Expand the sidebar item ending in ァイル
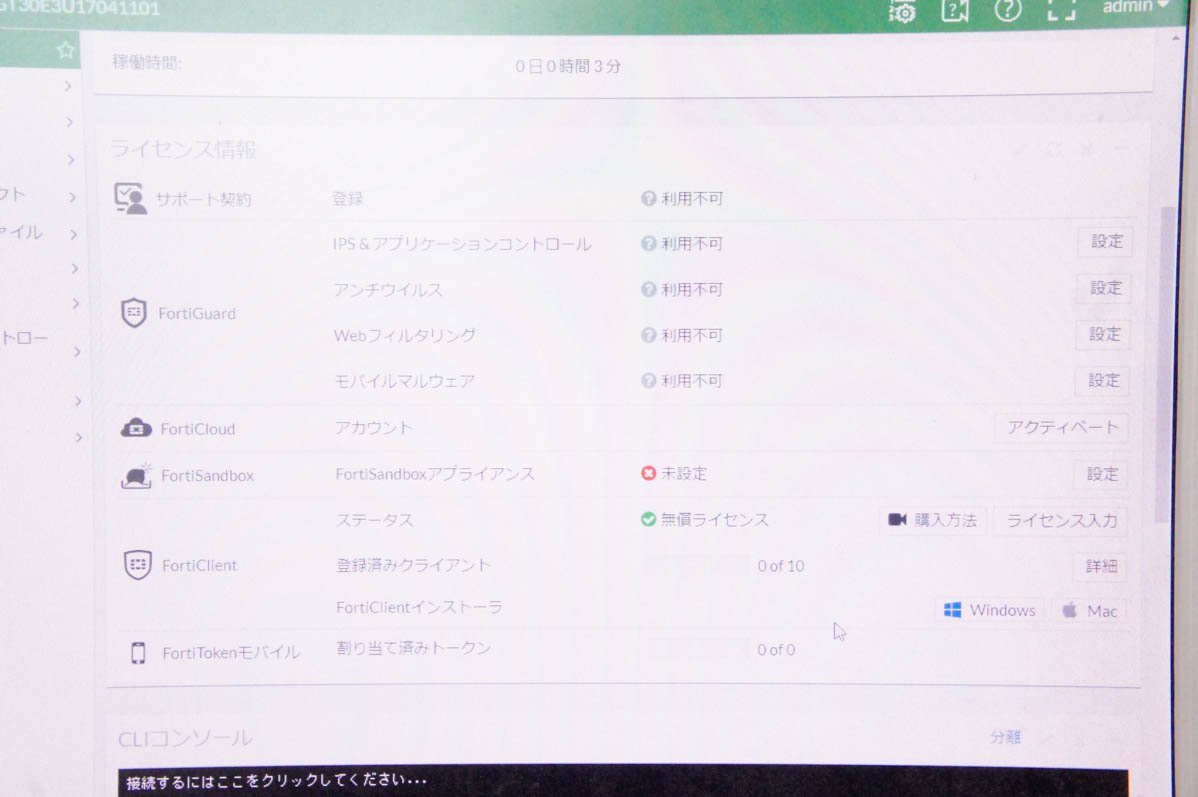Screen dimensions: 1198x797 [39, 233]
